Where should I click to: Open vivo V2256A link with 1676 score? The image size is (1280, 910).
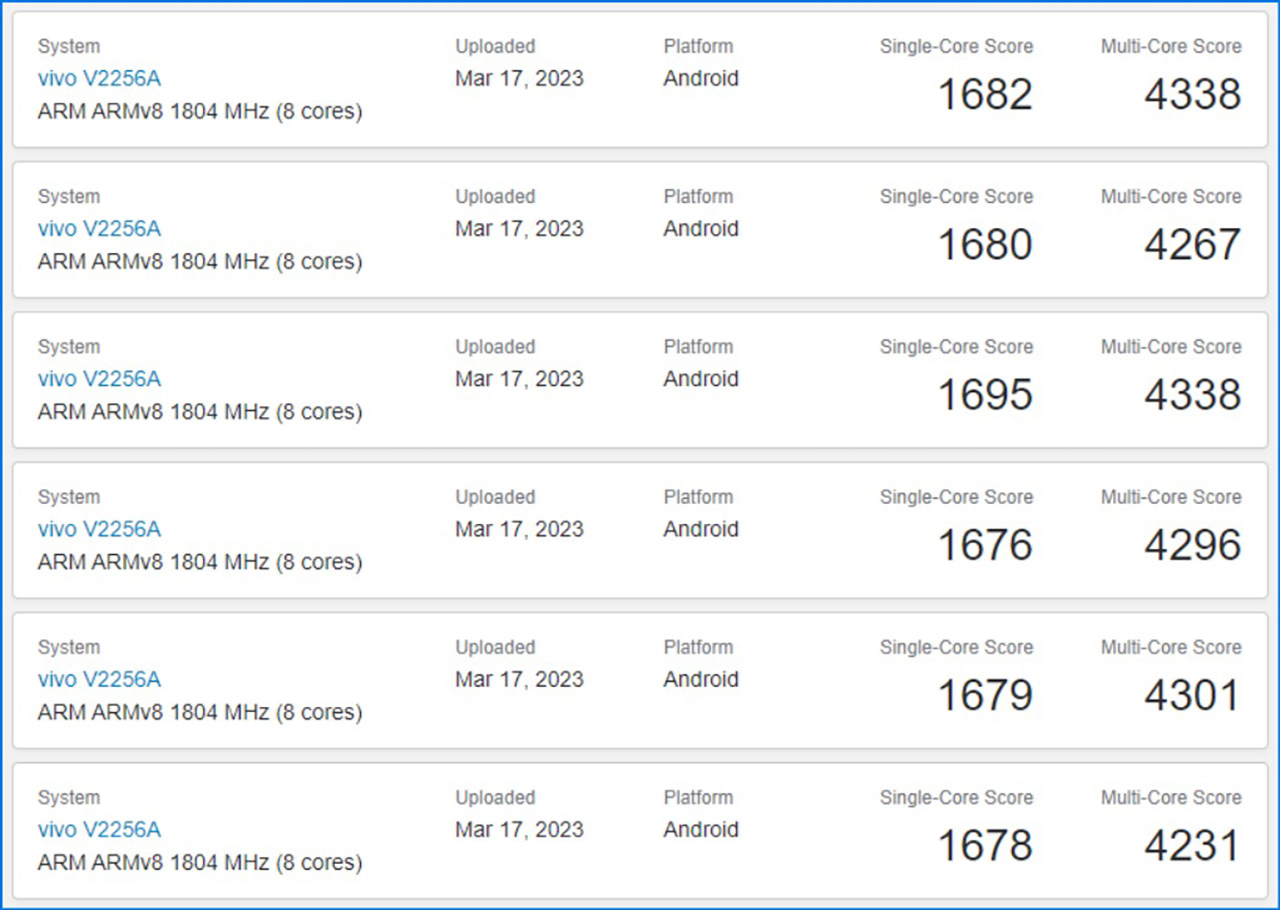coord(99,529)
